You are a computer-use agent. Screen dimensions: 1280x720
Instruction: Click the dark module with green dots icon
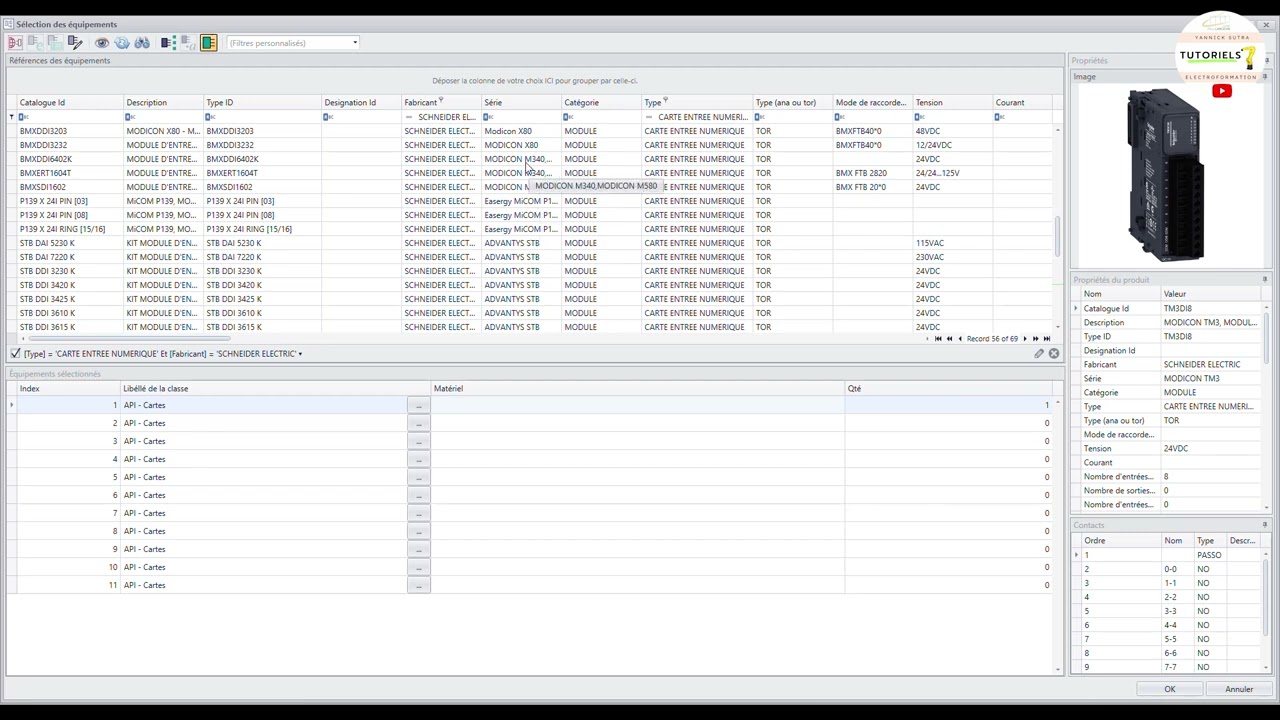click(x=168, y=43)
